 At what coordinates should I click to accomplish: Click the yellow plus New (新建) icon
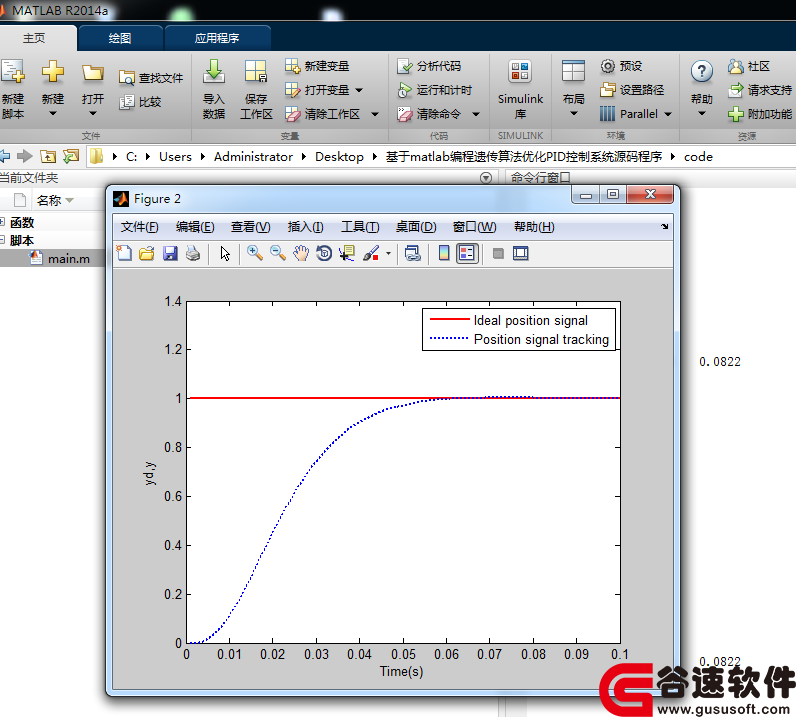coord(53,72)
